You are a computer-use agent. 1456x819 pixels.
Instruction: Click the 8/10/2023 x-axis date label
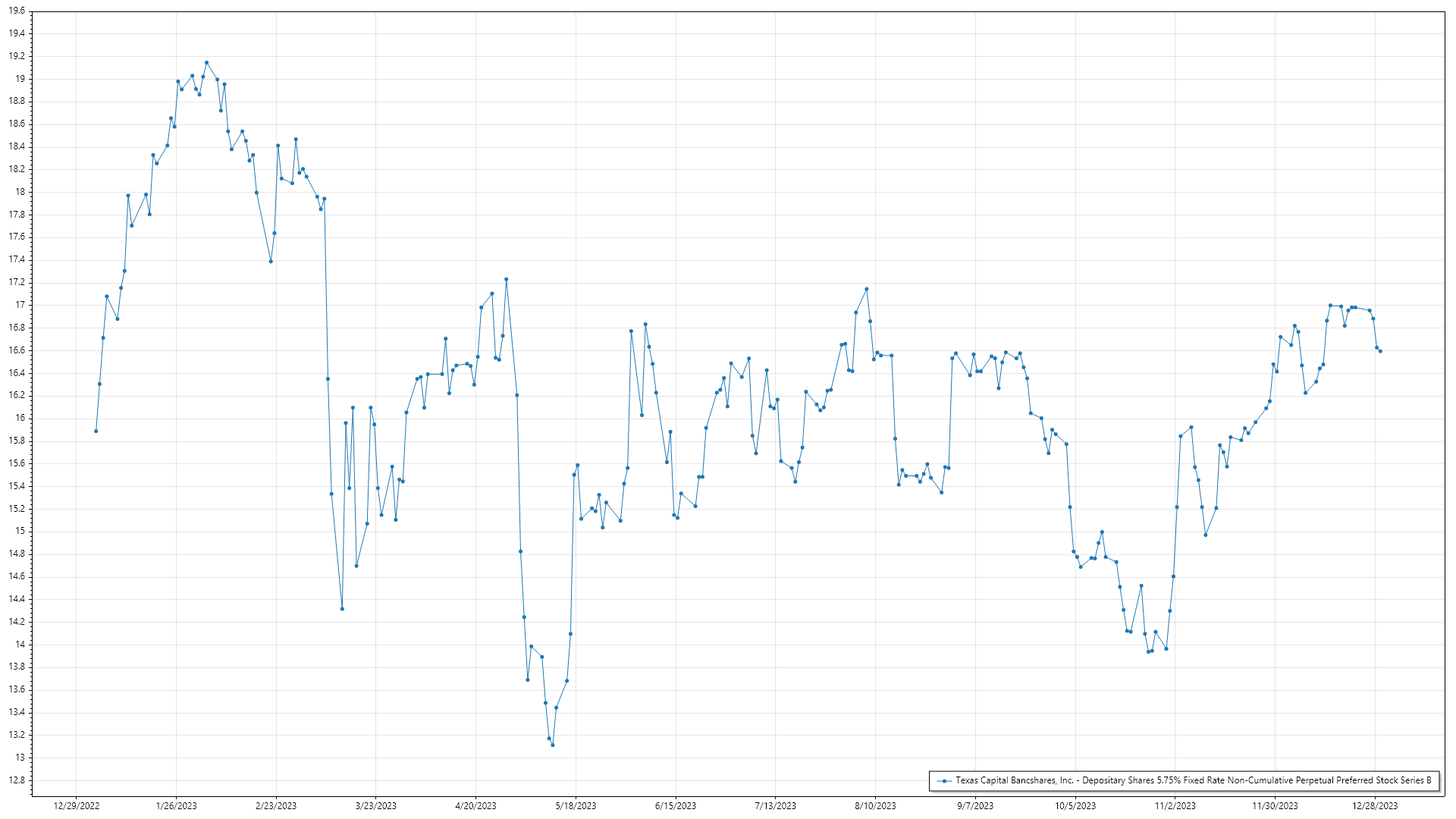pyautogui.click(x=875, y=806)
